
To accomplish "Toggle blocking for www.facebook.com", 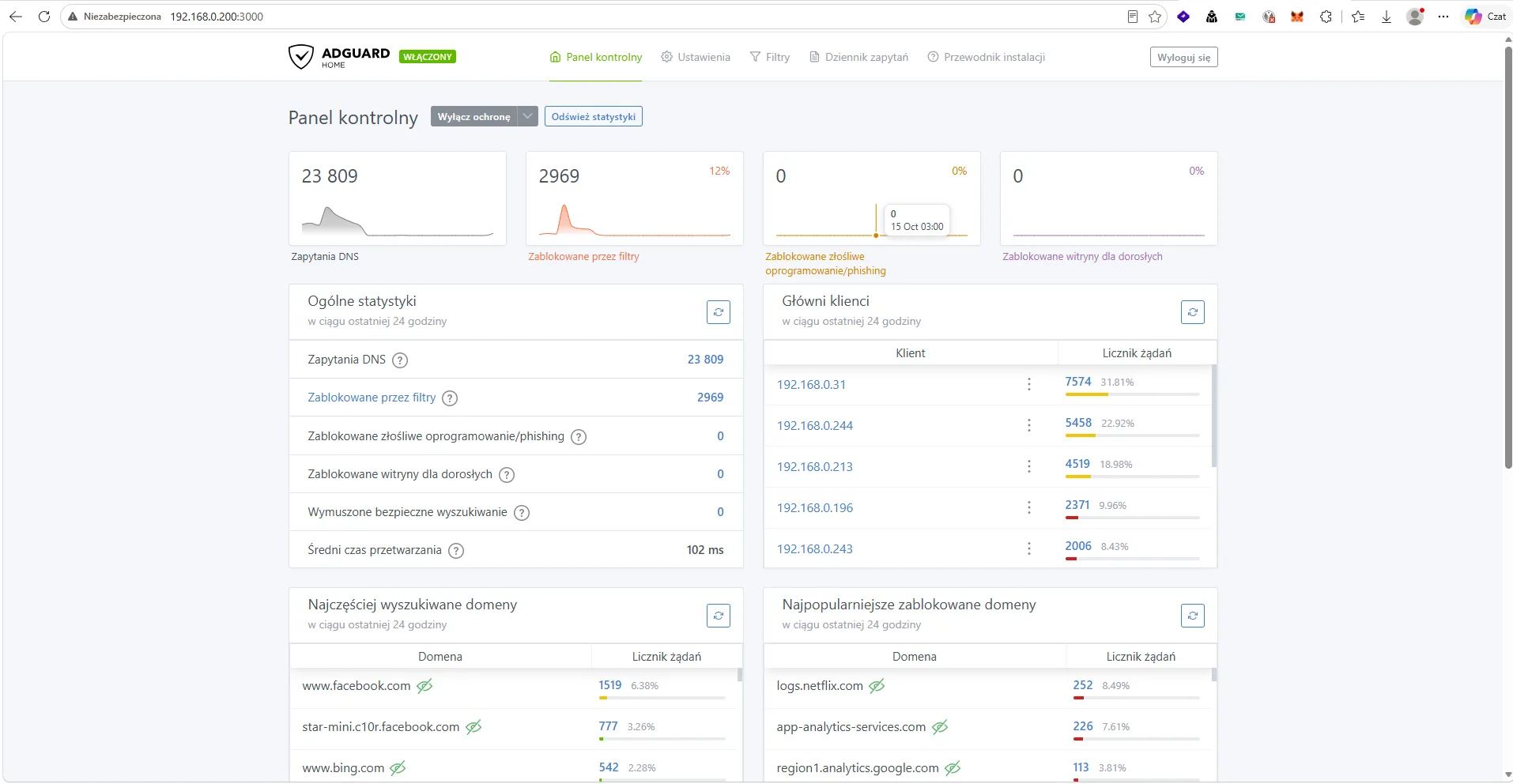I will click(x=424, y=686).
